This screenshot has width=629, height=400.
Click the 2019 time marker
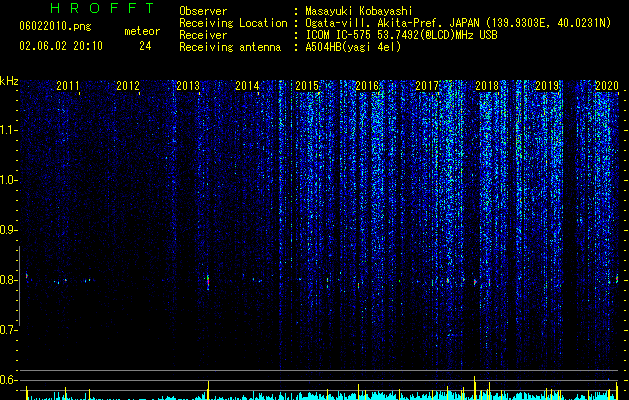tap(547, 86)
